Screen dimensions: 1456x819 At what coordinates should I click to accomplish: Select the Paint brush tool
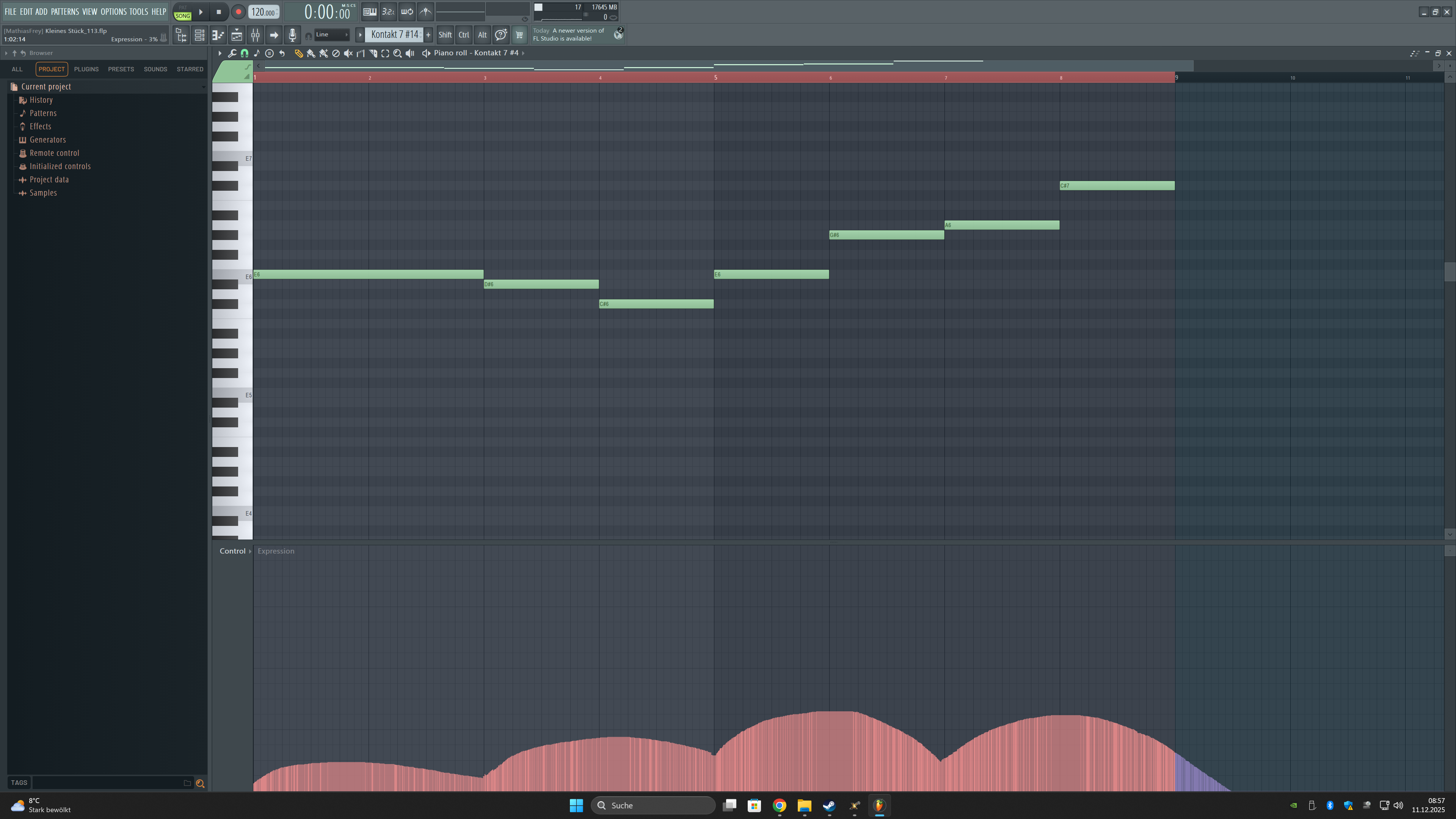pyautogui.click(x=311, y=53)
